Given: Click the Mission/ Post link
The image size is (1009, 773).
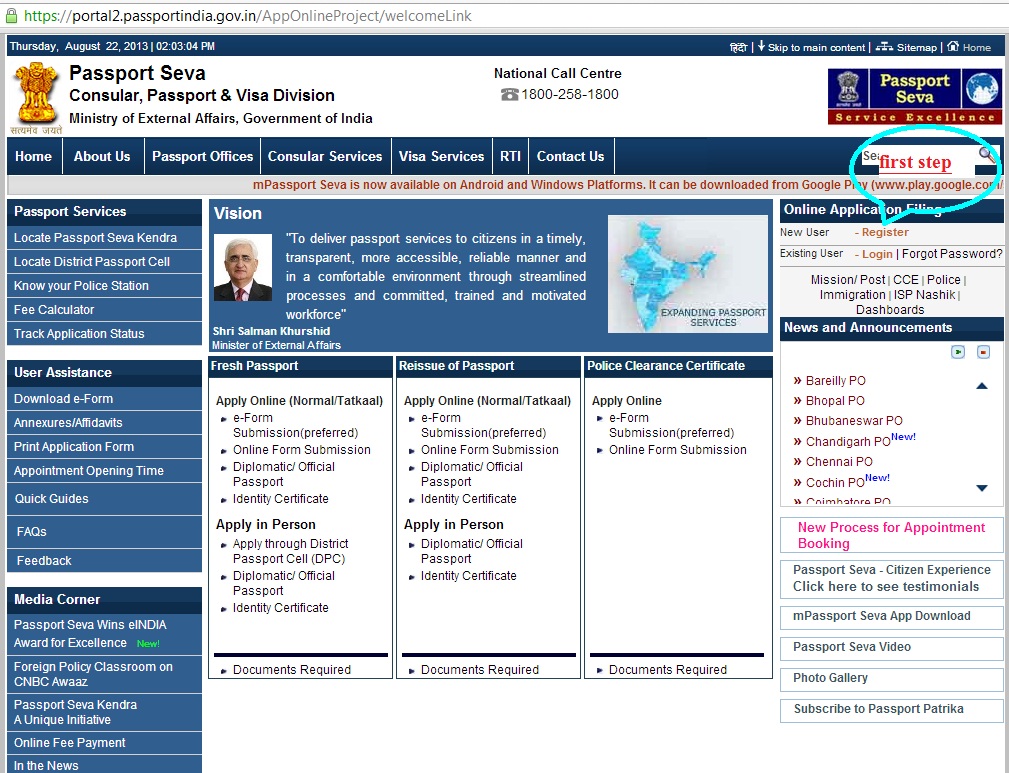Looking at the screenshot, I should (848, 280).
